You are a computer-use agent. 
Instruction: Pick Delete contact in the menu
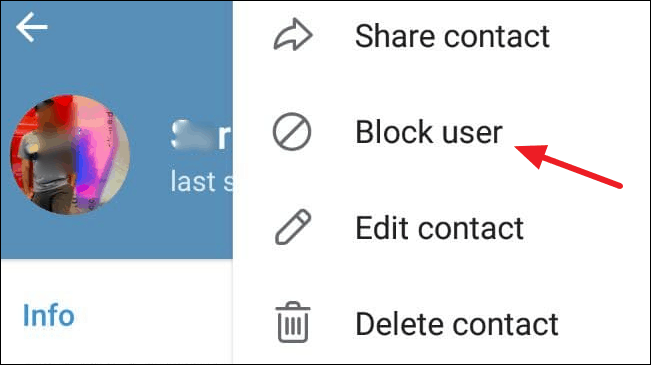point(442,323)
